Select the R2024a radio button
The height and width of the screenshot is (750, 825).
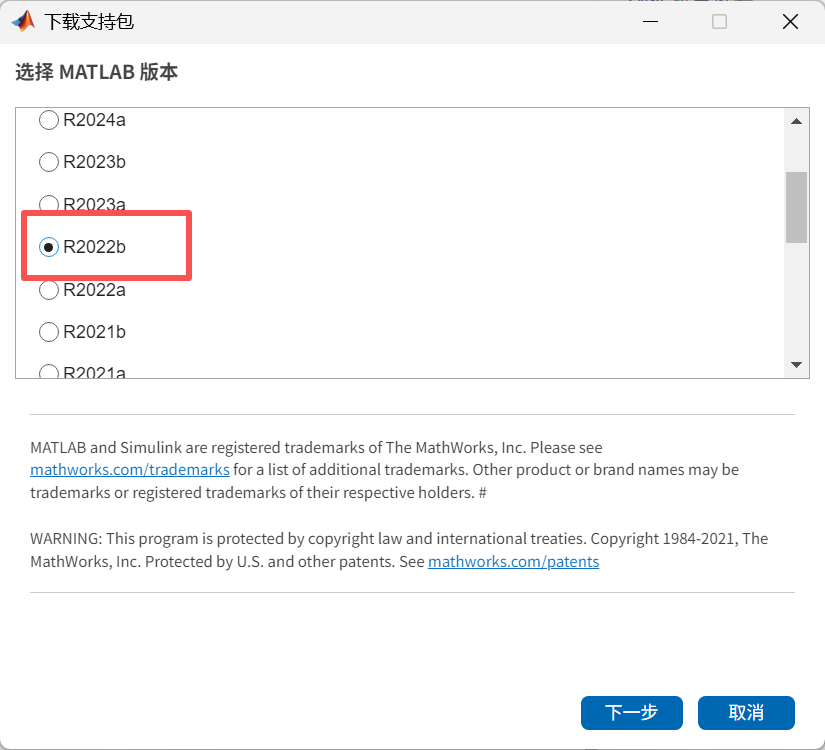point(49,120)
